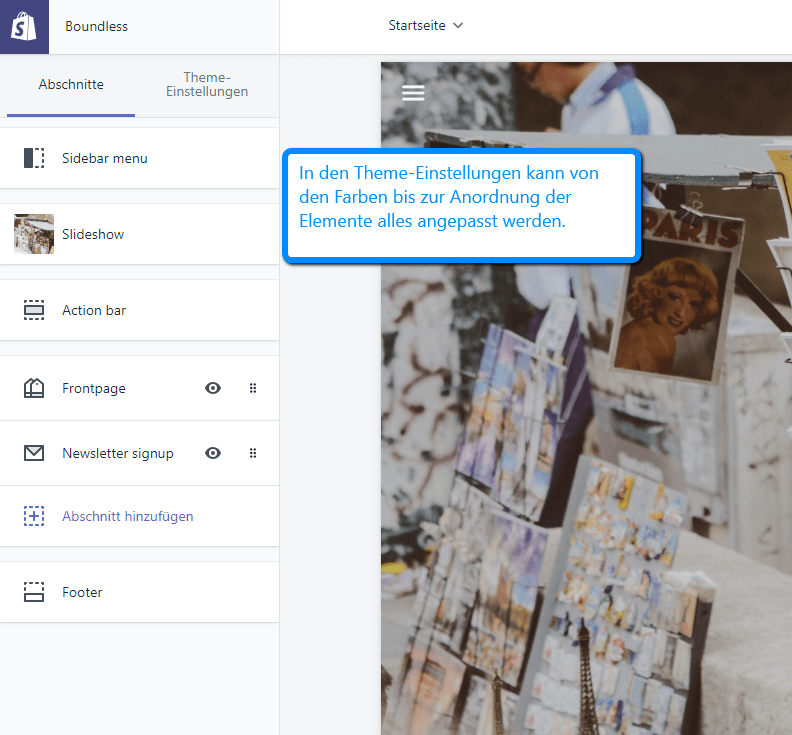Click Abschnitt hinzufügen link
Viewport: 792px width, 735px height.
coord(128,516)
